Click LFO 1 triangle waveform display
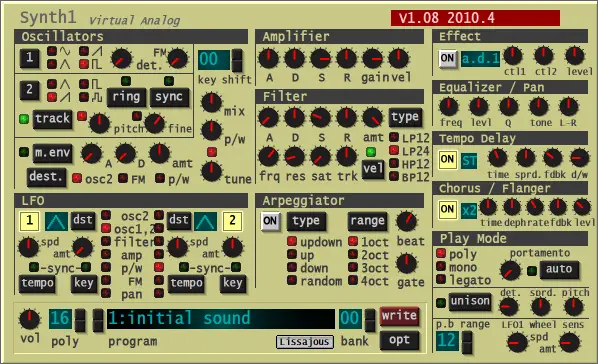 point(56,221)
